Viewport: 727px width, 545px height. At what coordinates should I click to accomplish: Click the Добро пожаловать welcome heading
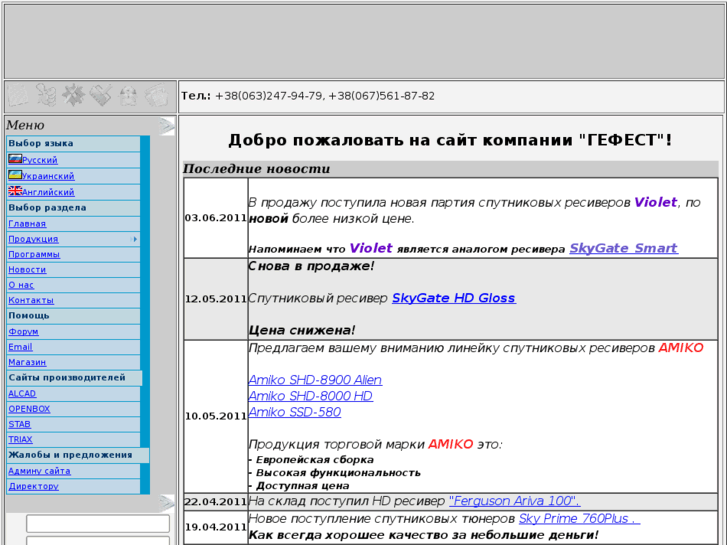(450, 140)
